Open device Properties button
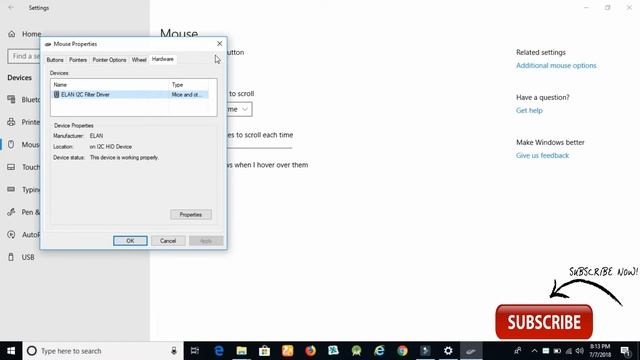Image resolution: width=640 pixels, height=360 pixels. (191, 214)
